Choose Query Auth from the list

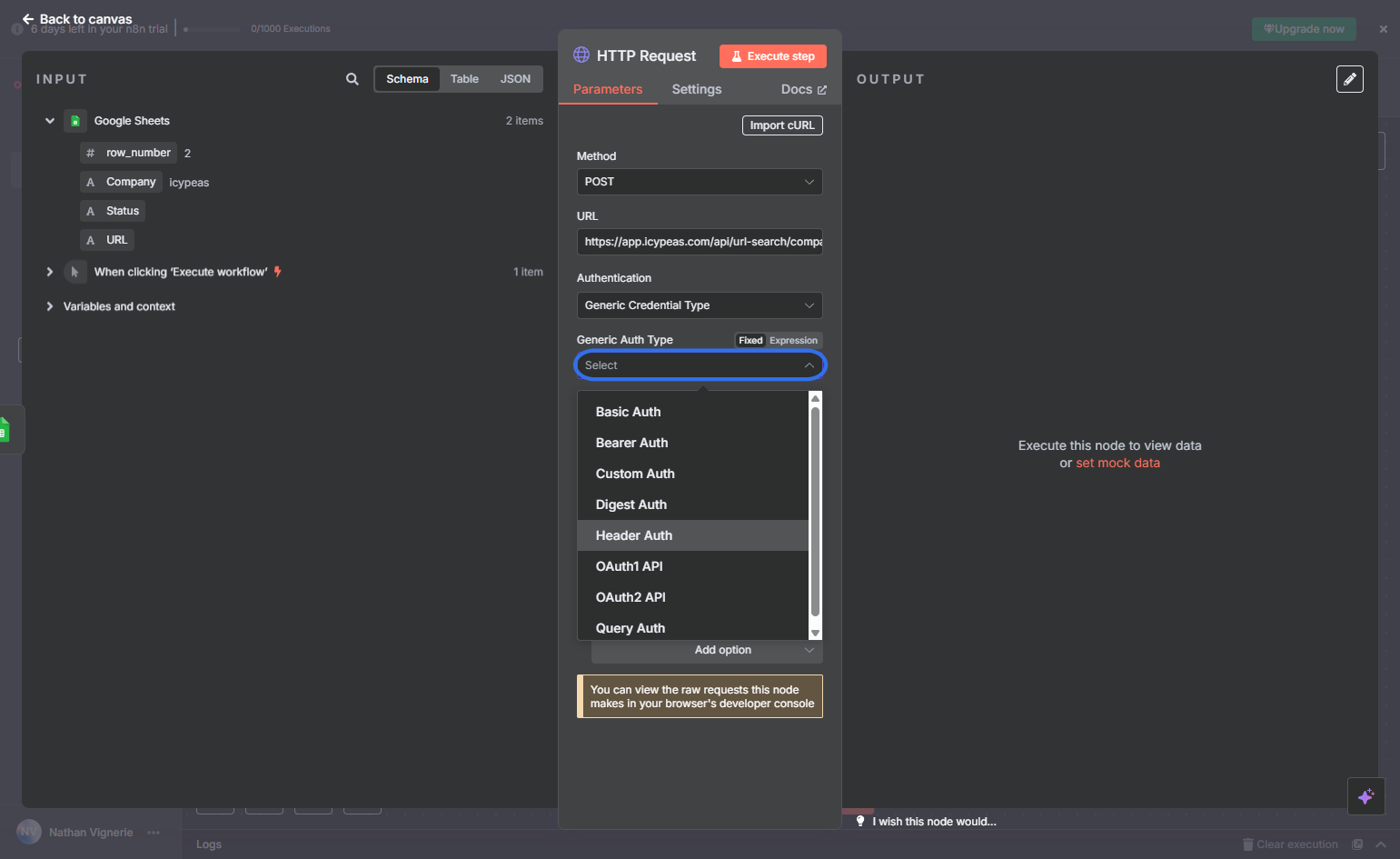pyautogui.click(x=693, y=627)
